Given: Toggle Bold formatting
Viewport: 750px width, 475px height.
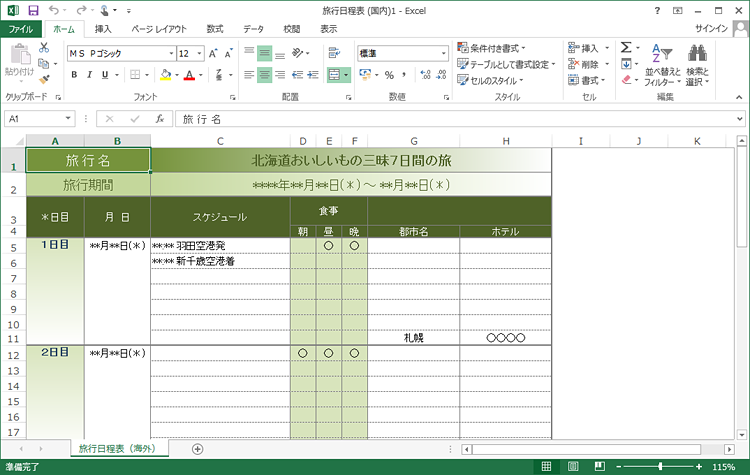Looking at the screenshot, I should [74, 75].
